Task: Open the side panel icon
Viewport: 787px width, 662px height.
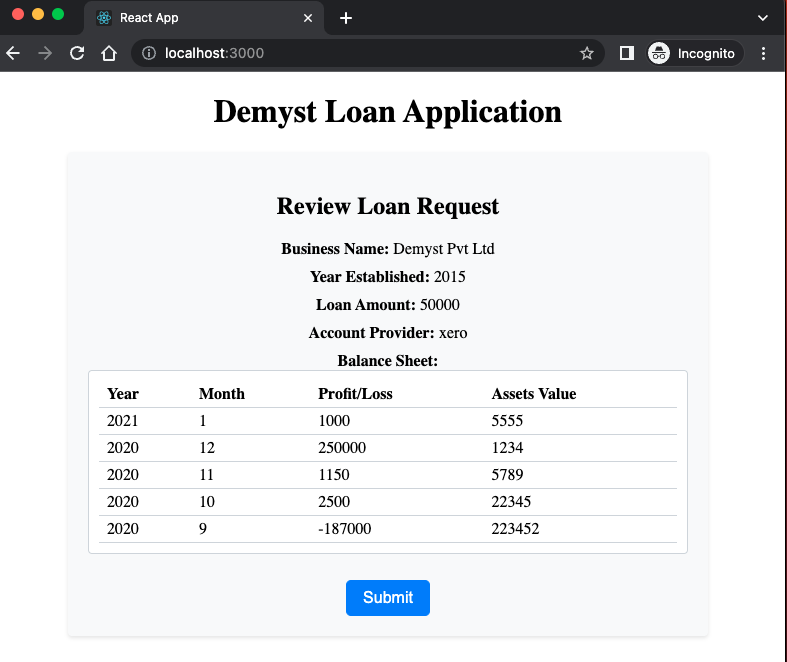Action: [626, 53]
